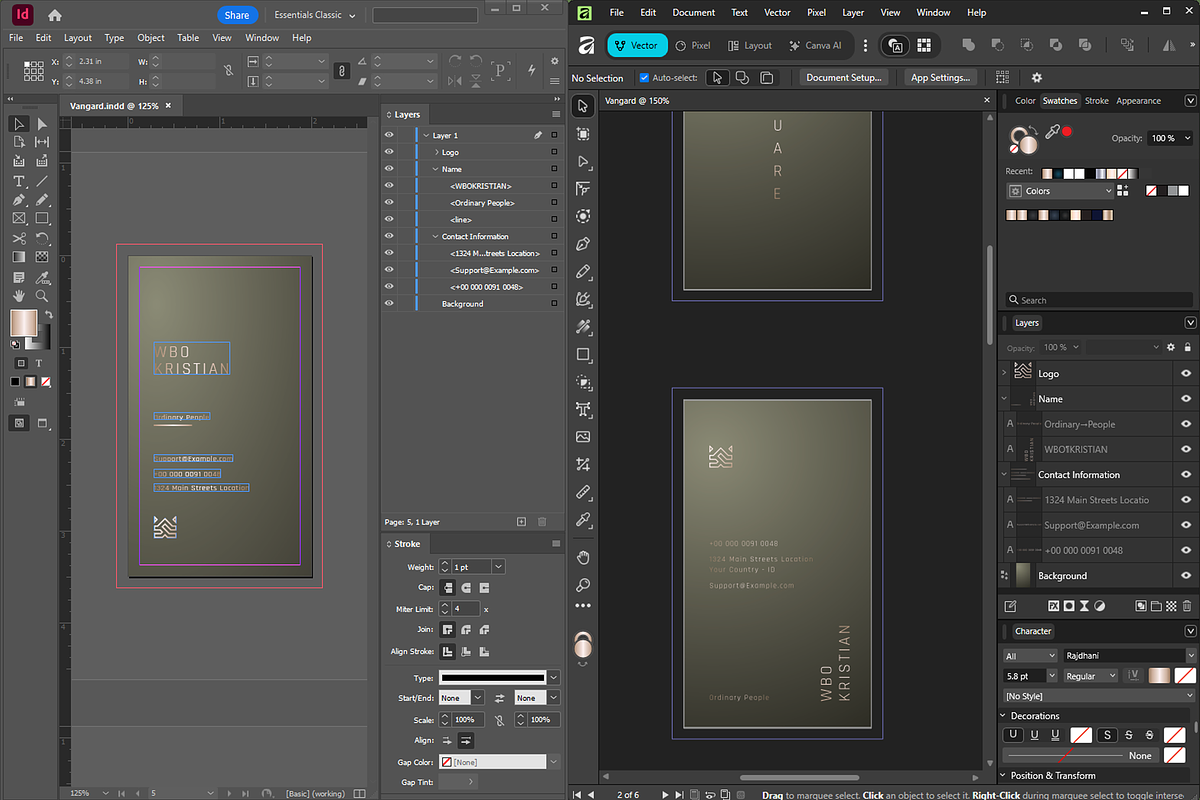Select Affinity Move tool
Screen dimensions: 1200x800
point(584,106)
